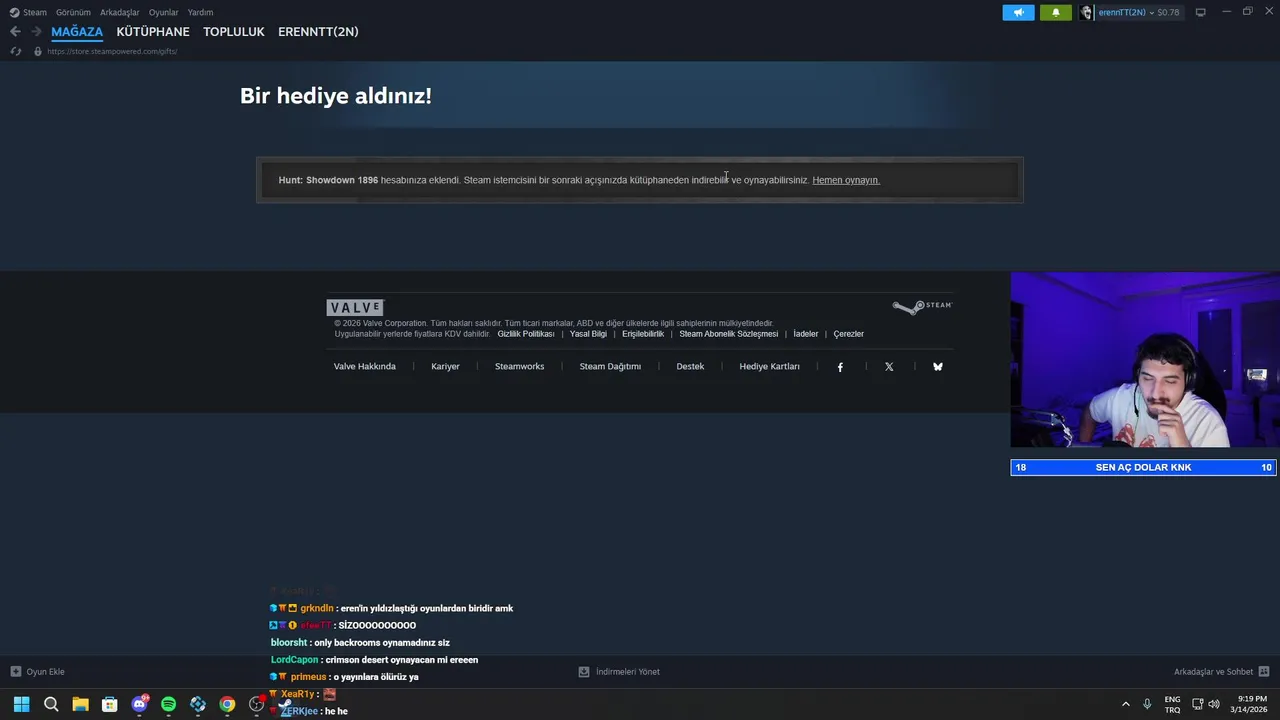
Task: Open the İadeler link
Action: [x=806, y=334]
